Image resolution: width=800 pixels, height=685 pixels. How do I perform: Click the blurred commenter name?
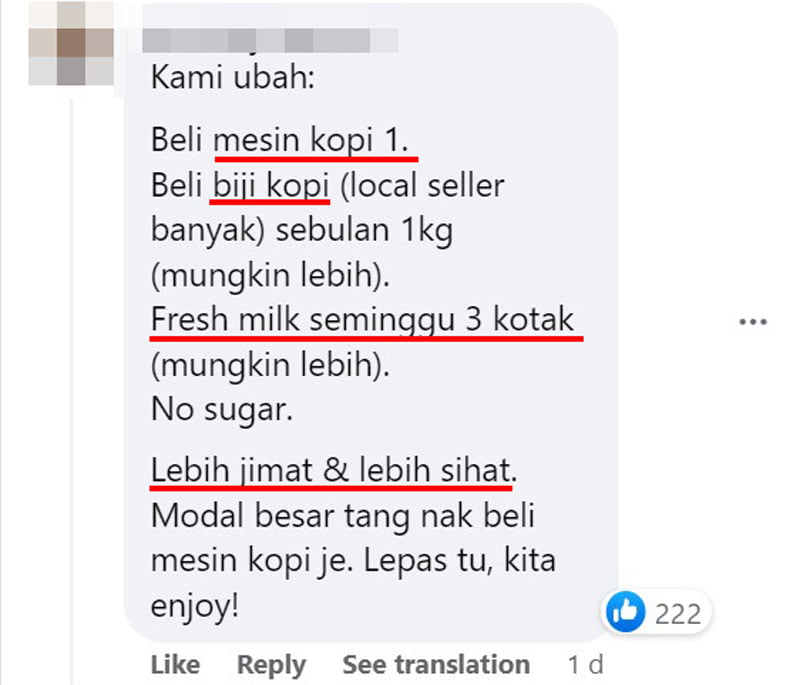(270, 40)
